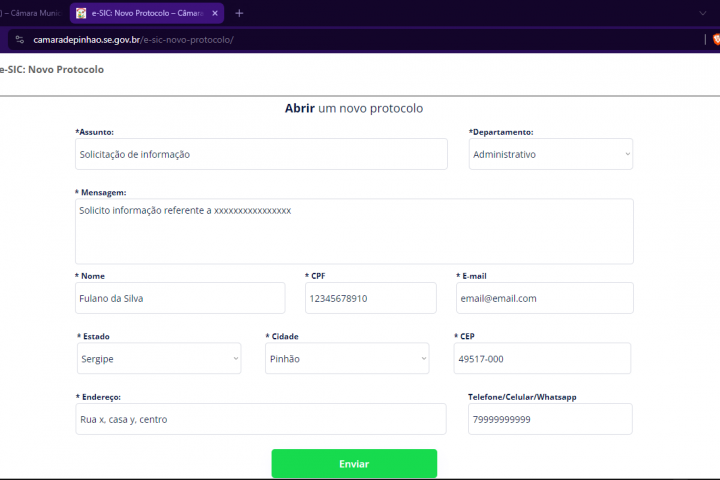Select the Nome field

(179, 298)
